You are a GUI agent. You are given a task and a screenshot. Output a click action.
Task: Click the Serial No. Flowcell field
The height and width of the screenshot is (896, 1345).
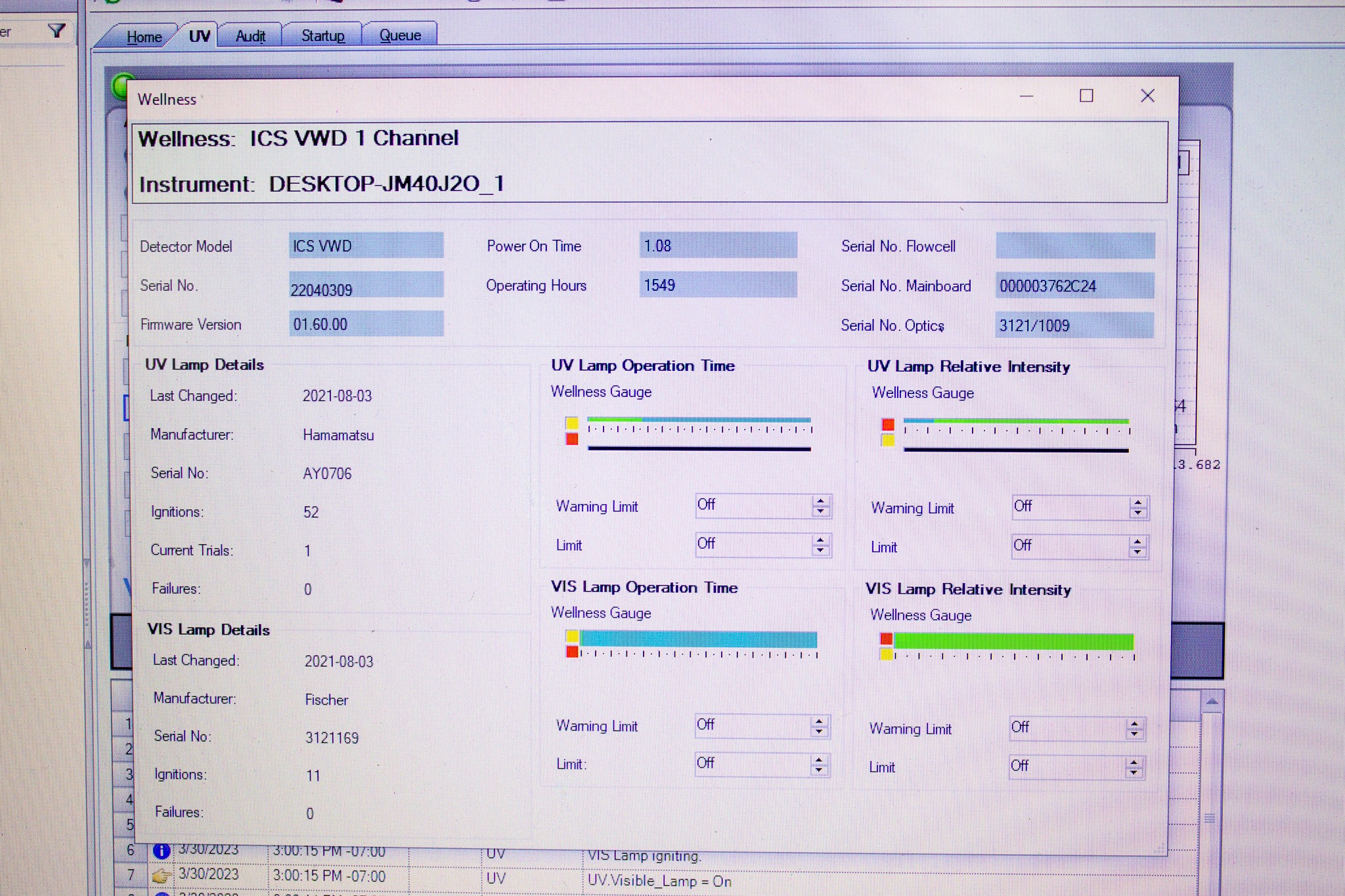click(1074, 246)
